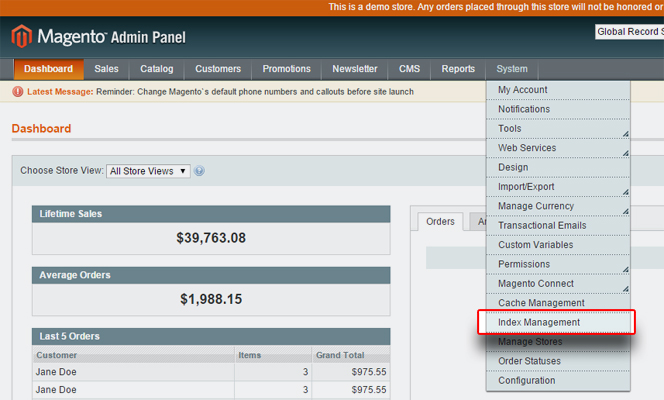Select My Account in System menu
The height and width of the screenshot is (400, 664).
click(x=523, y=90)
